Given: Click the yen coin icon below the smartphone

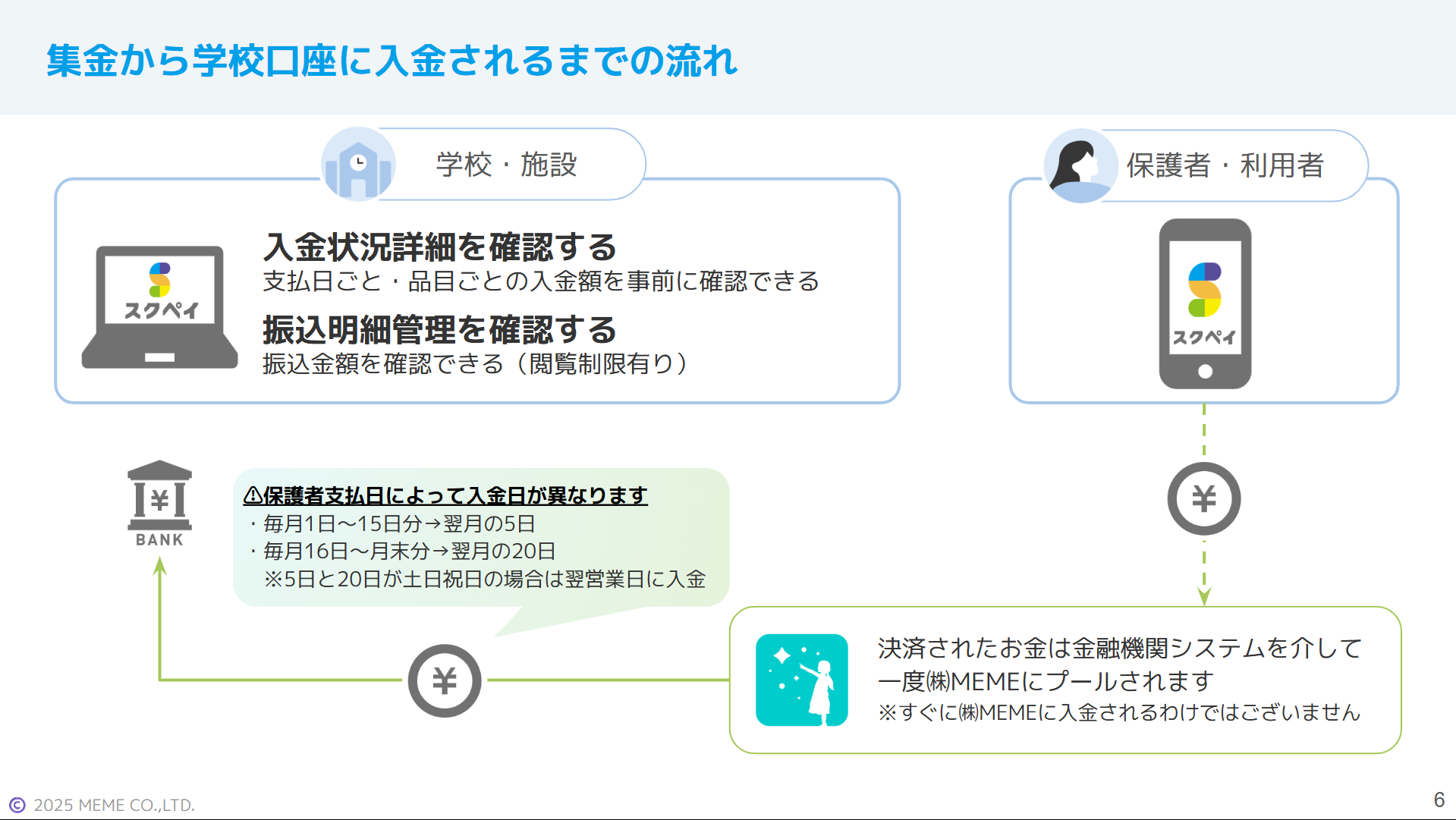Looking at the screenshot, I should click(1203, 498).
